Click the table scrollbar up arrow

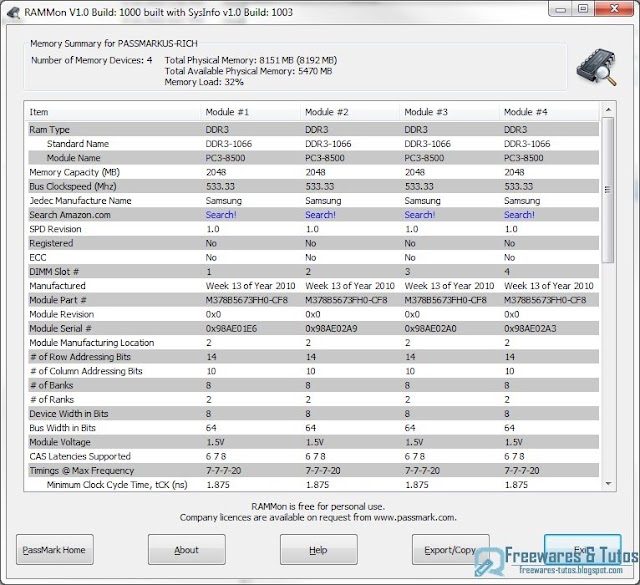[x=608, y=109]
